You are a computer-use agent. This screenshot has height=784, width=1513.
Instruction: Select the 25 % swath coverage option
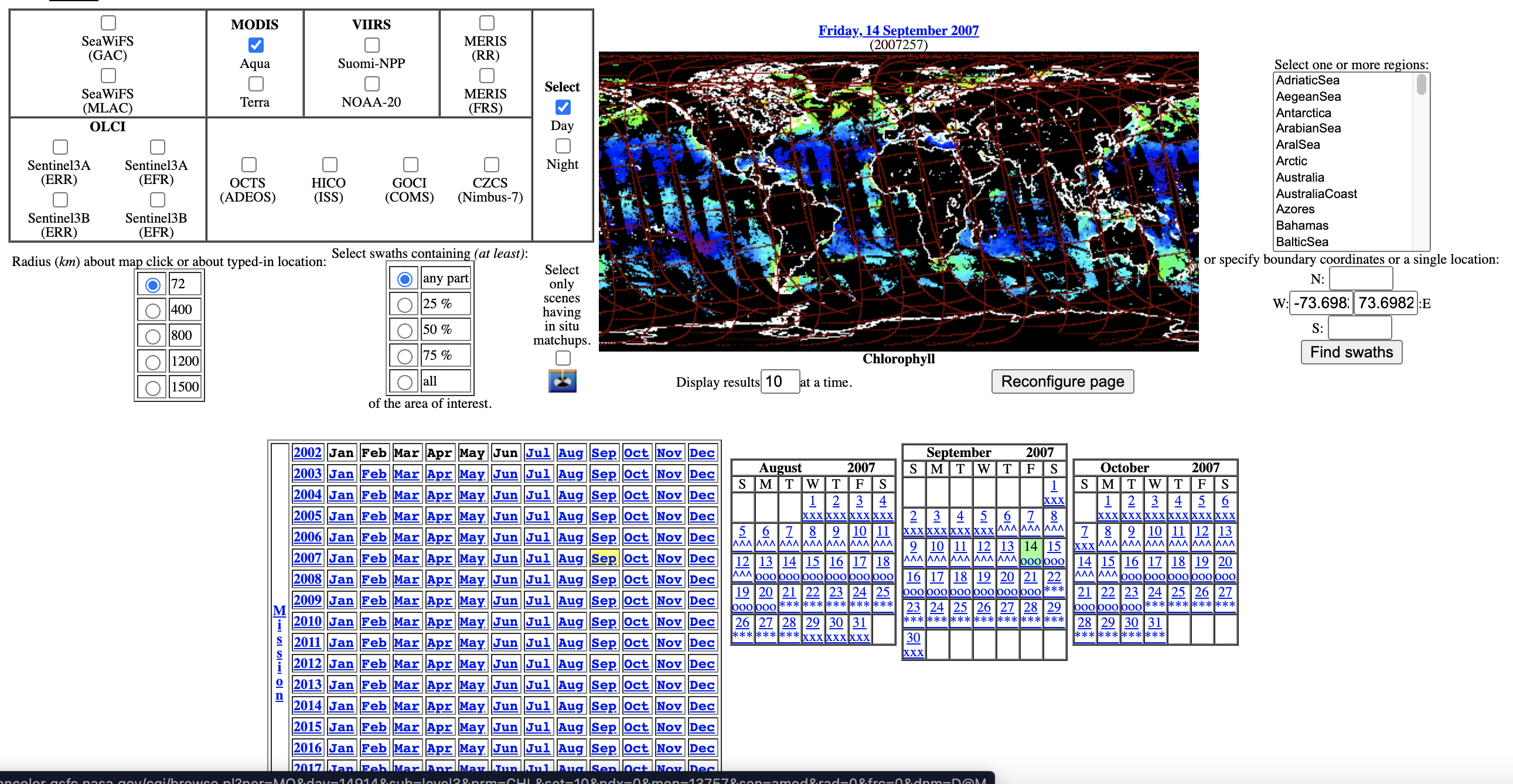404,305
